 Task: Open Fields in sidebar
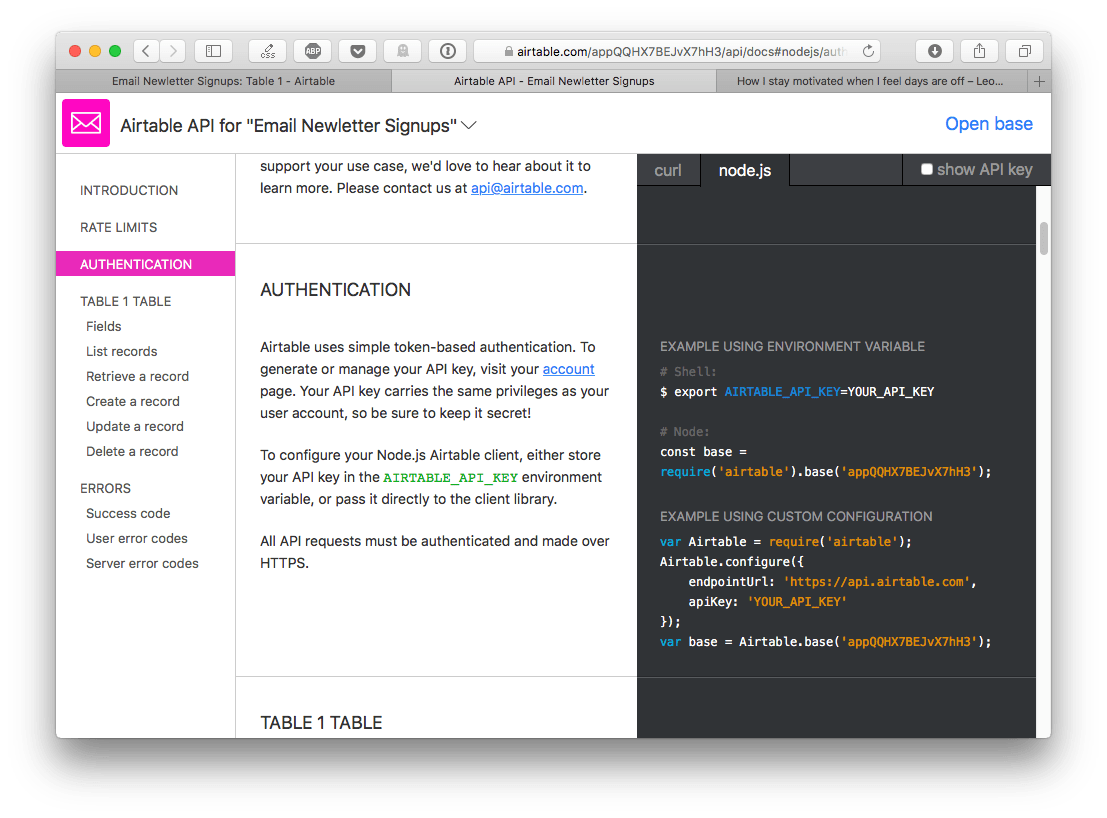[x=104, y=326]
